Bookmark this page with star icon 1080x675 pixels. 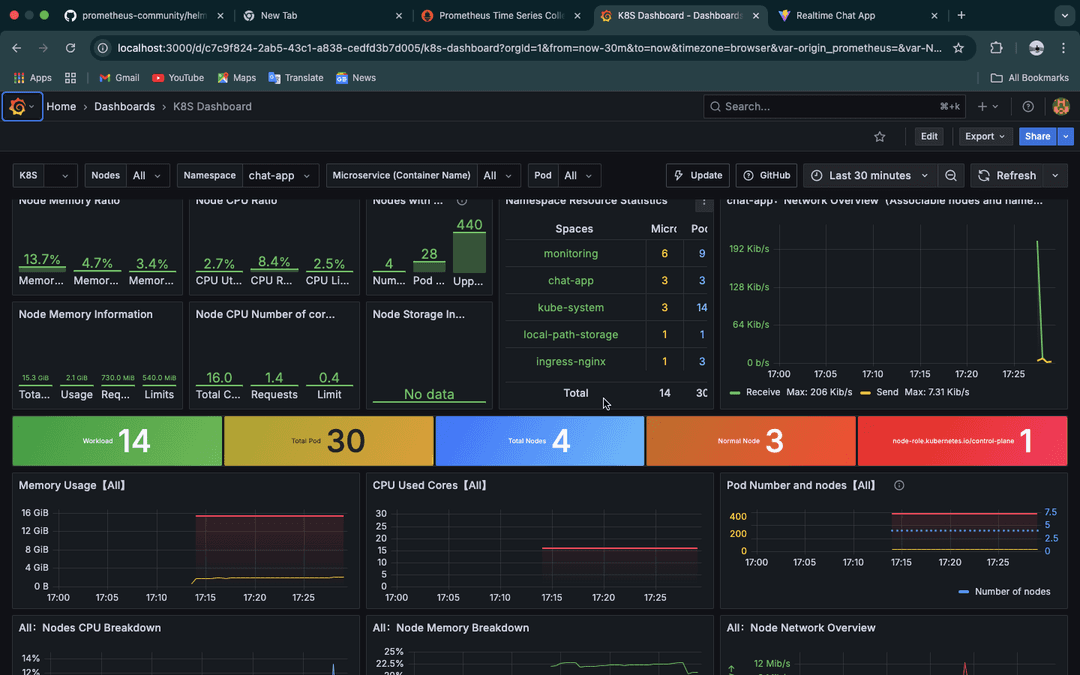pyautogui.click(x=958, y=48)
